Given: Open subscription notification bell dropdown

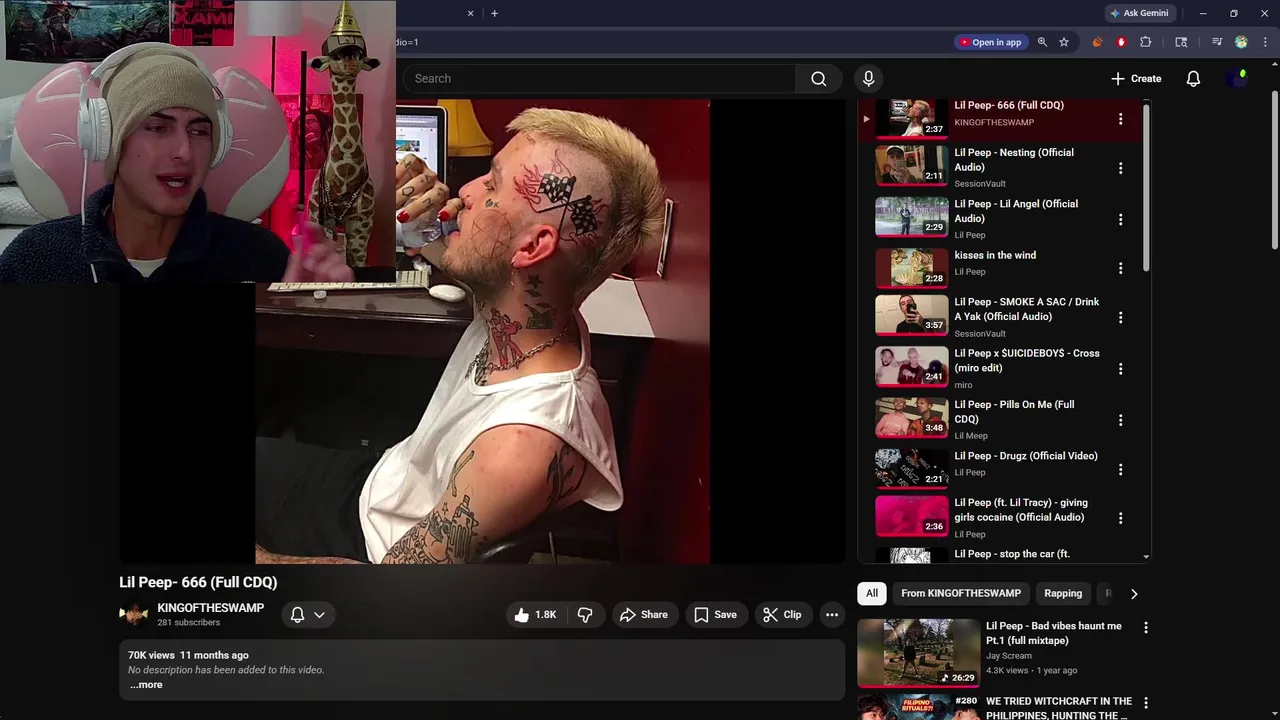Looking at the screenshot, I should (x=307, y=615).
